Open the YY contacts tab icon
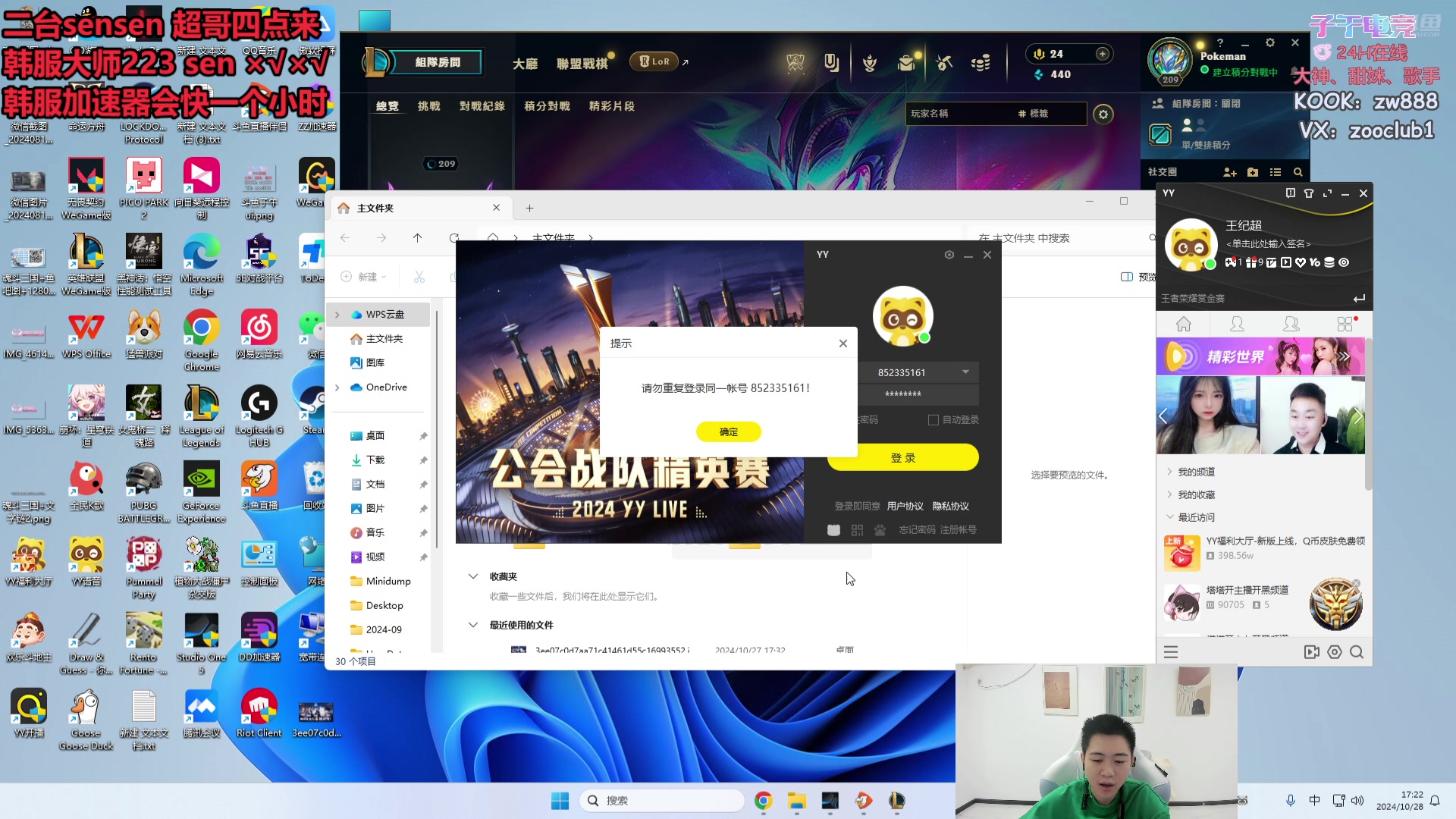The image size is (1456, 819). click(x=1237, y=325)
